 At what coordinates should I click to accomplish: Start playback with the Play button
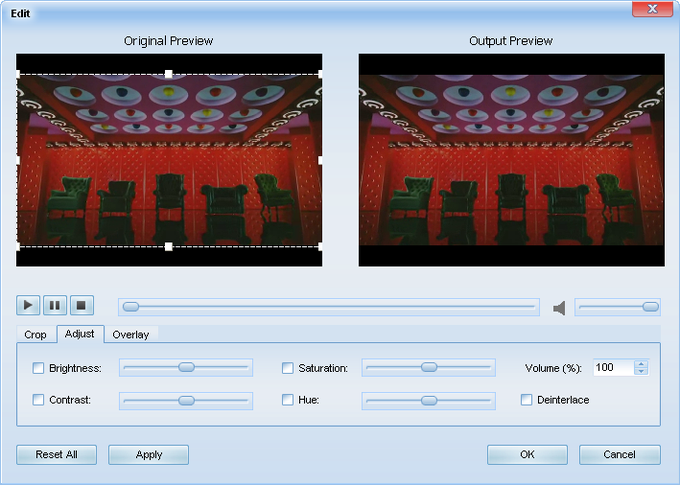coord(28,305)
